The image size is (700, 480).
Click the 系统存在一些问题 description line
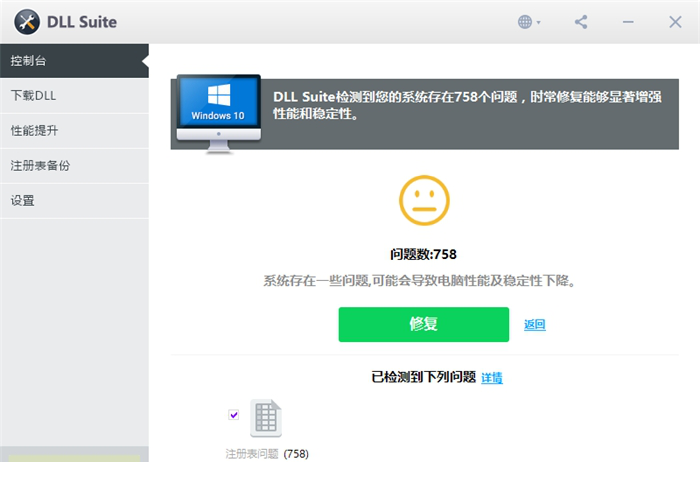(419, 281)
